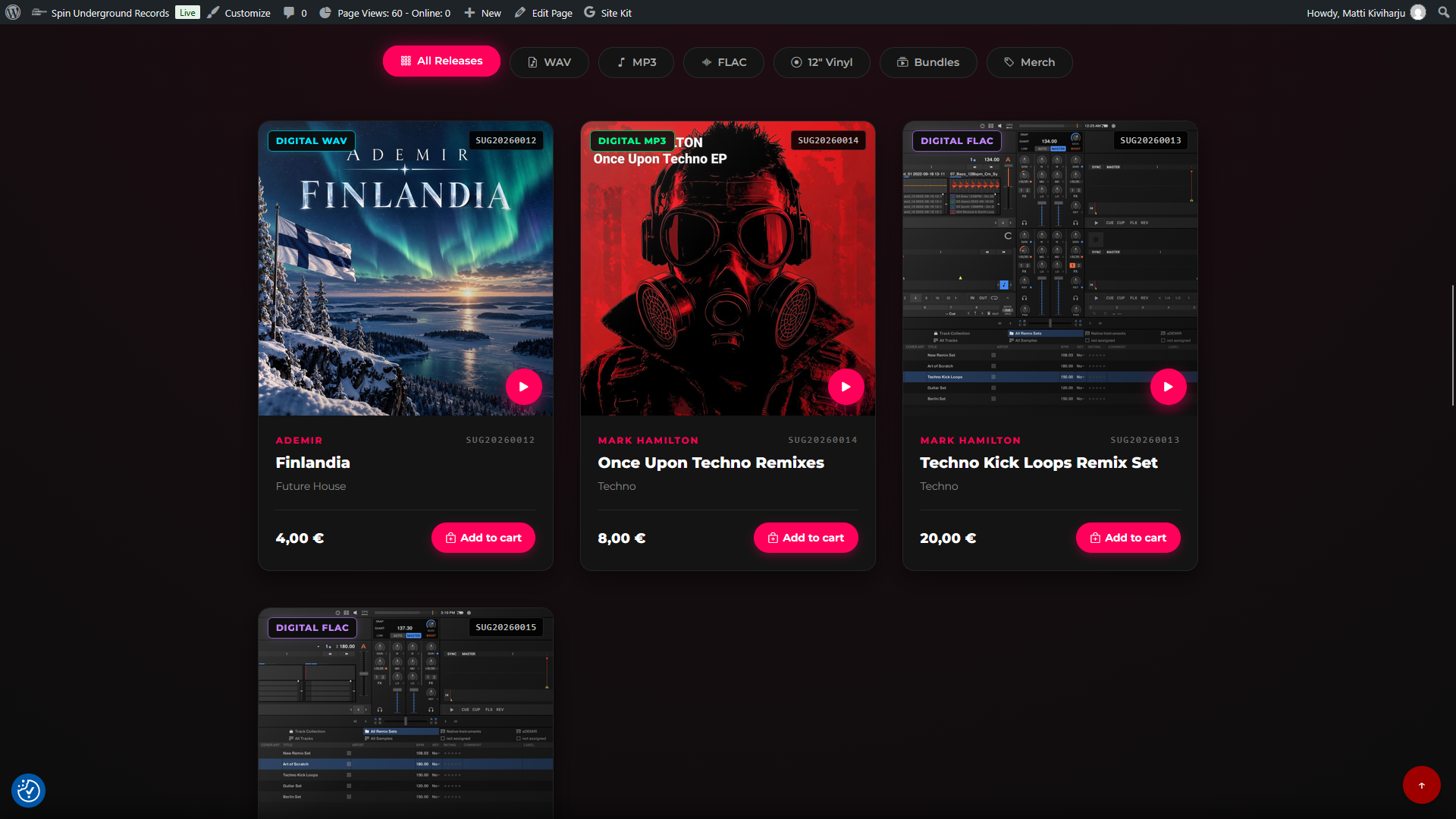The image size is (1456, 819).
Task: Filter releases by 12" Vinyl
Action: (x=822, y=62)
